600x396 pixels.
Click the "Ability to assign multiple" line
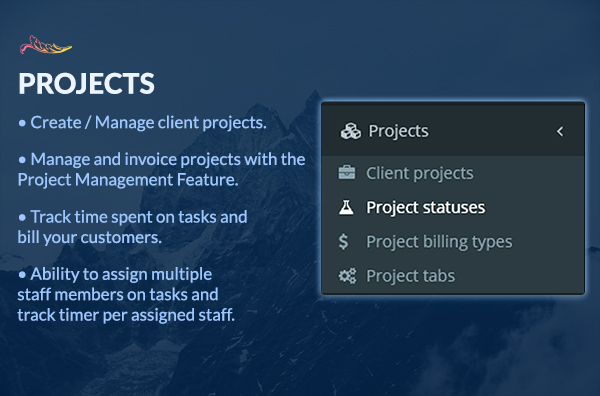coord(121,274)
